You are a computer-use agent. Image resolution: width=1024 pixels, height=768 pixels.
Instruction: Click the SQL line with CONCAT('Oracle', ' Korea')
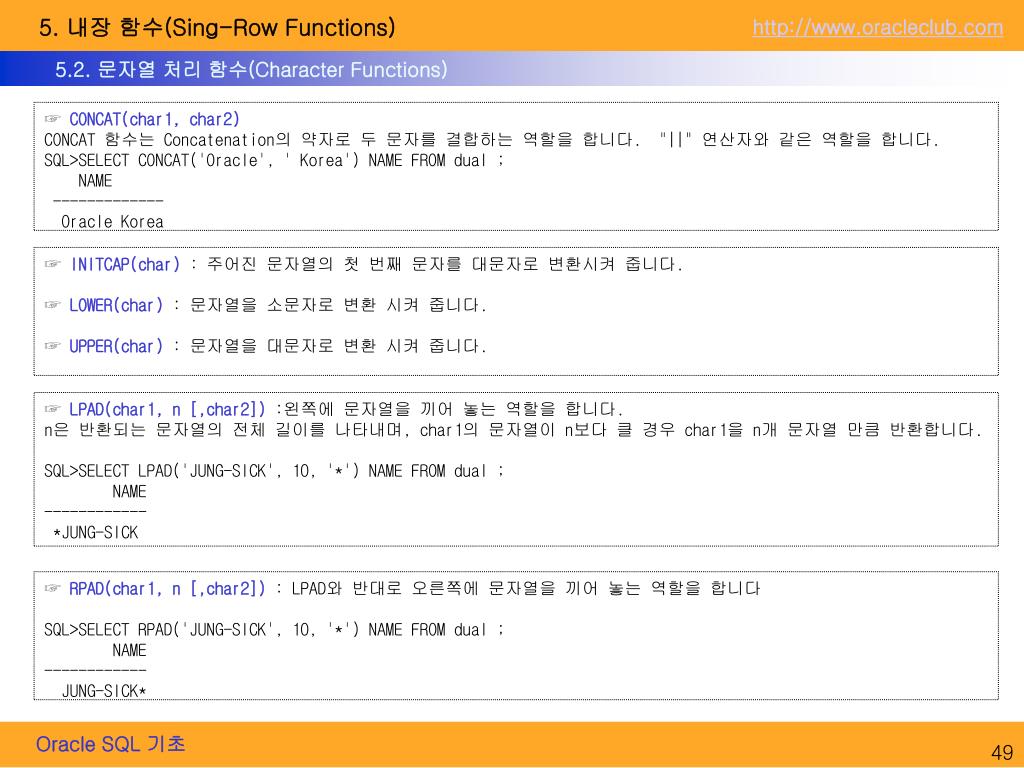[x=274, y=160]
